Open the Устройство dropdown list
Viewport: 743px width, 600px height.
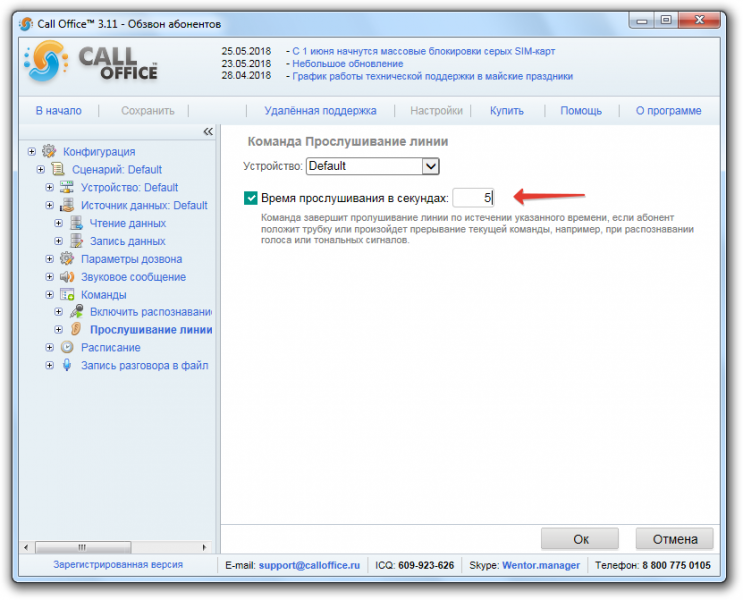tap(430, 166)
